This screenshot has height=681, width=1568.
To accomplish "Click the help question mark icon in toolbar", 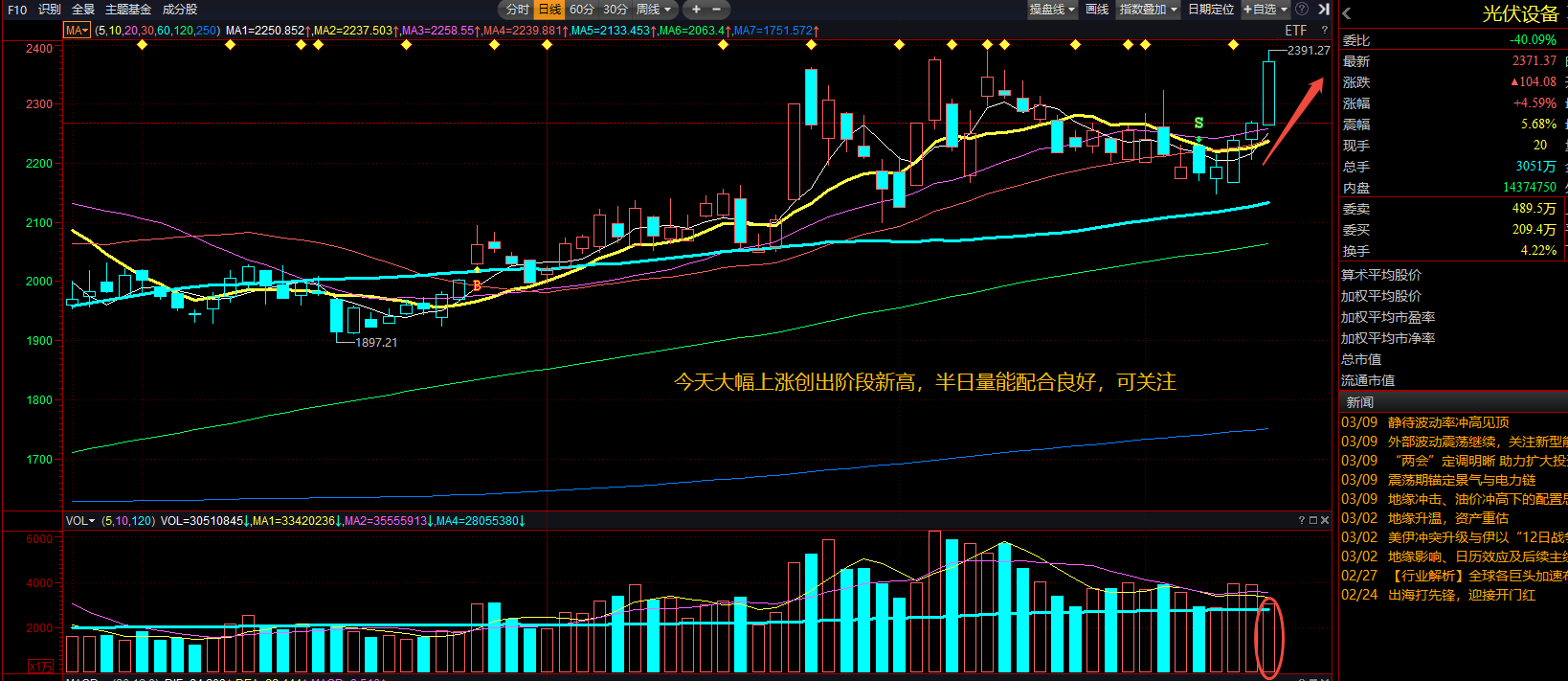I will 1302,10.
